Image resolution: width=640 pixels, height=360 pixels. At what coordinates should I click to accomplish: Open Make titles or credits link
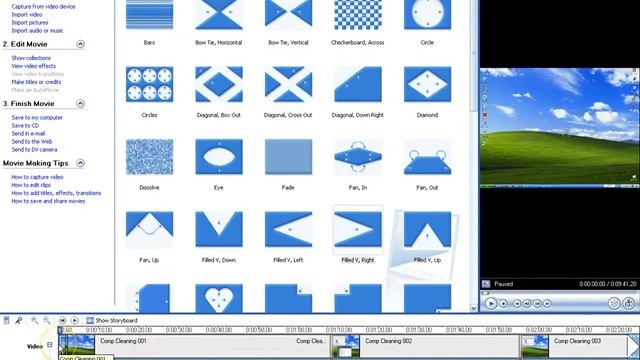coord(36,82)
